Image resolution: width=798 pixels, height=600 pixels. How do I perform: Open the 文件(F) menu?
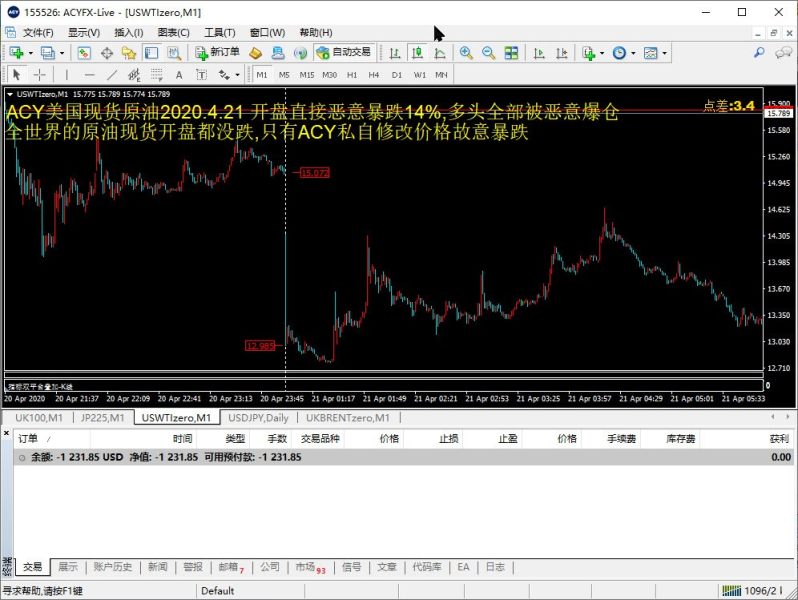[x=38, y=33]
